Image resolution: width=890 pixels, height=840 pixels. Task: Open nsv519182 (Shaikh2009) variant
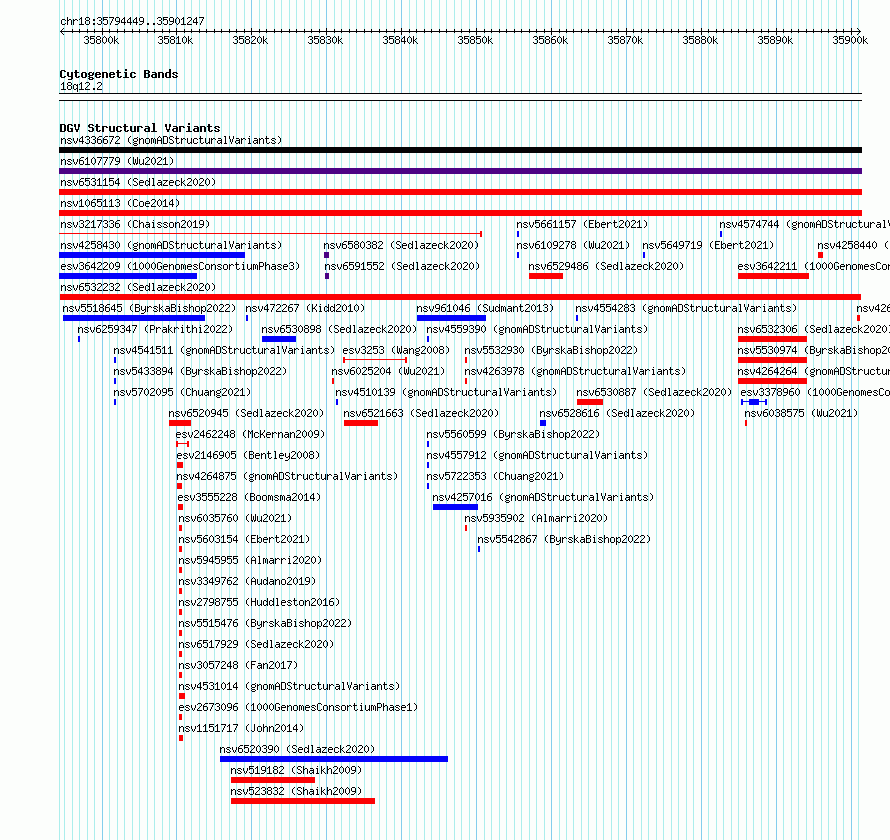coord(296,770)
